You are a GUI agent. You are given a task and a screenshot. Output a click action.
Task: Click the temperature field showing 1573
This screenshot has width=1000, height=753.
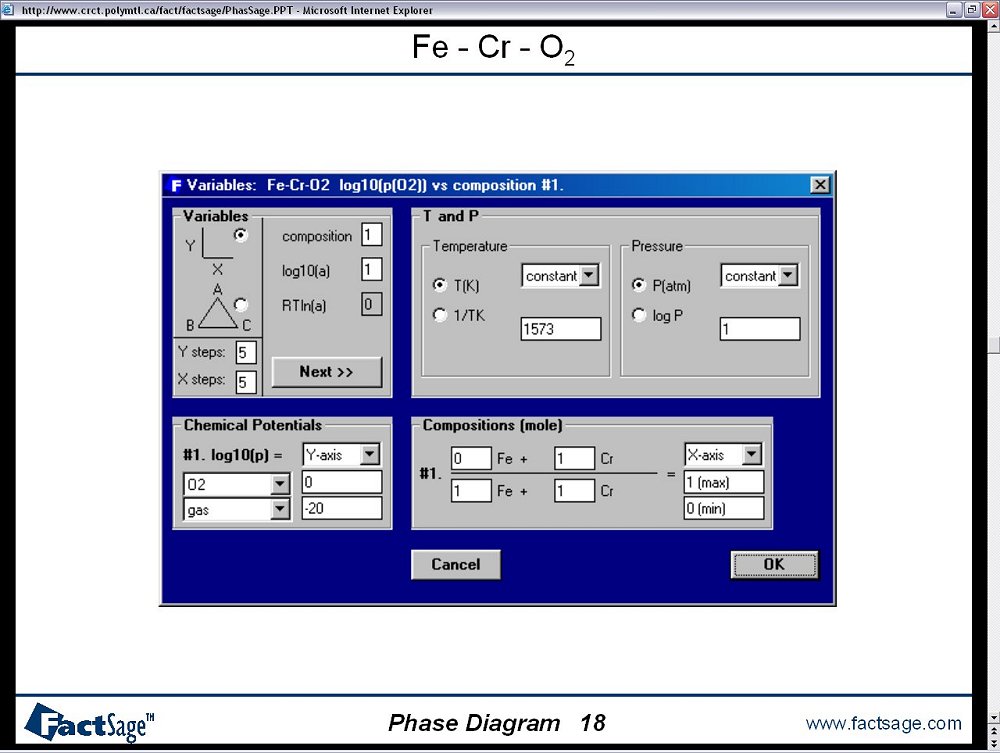point(560,329)
